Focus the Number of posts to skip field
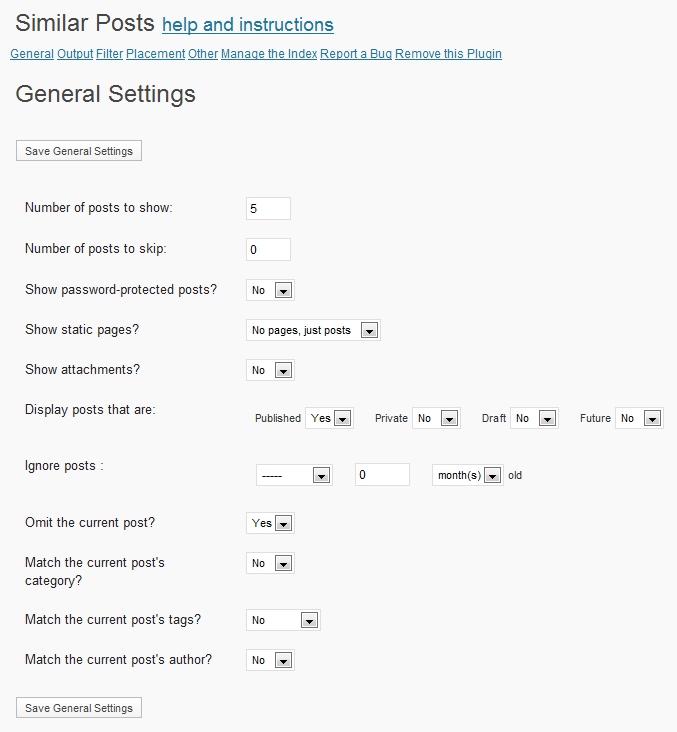 pos(268,249)
